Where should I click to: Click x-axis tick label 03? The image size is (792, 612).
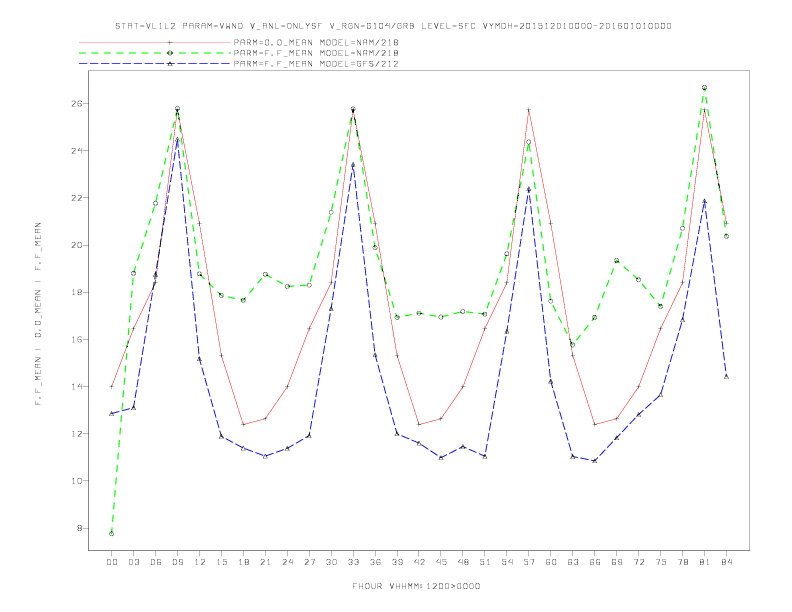(133, 562)
